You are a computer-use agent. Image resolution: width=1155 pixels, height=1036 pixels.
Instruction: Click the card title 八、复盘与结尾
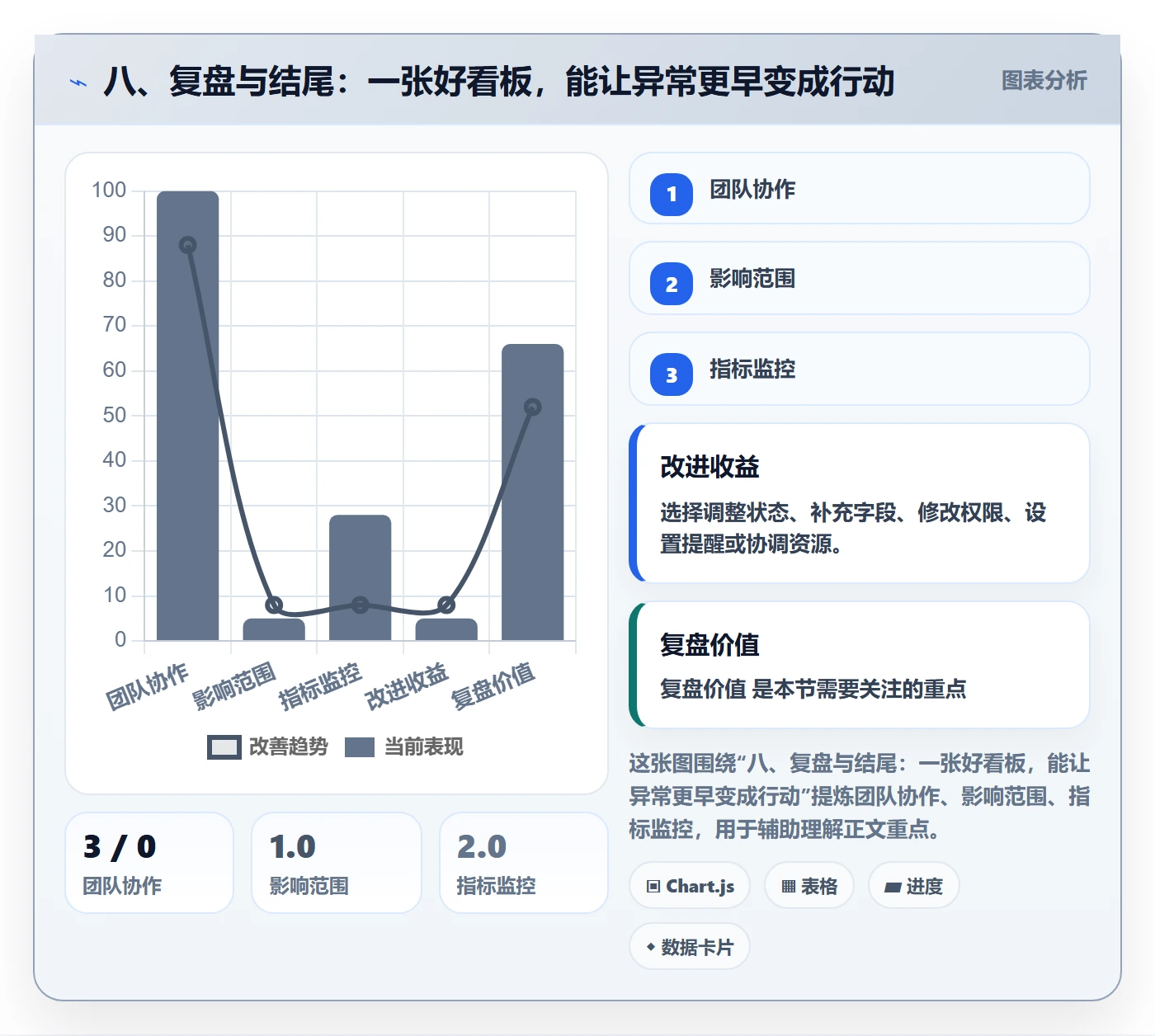click(x=499, y=82)
